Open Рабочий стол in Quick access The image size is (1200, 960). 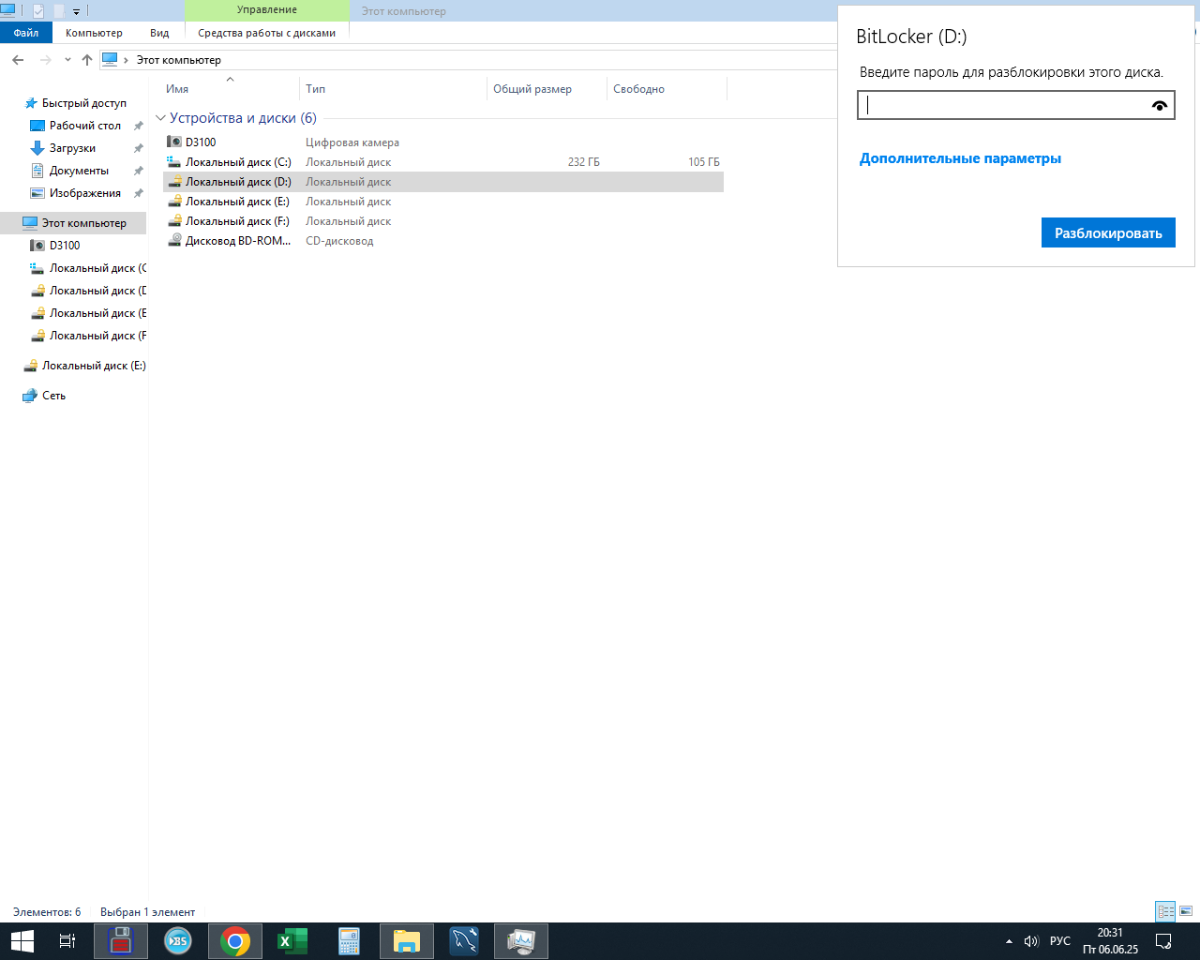click(85, 126)
